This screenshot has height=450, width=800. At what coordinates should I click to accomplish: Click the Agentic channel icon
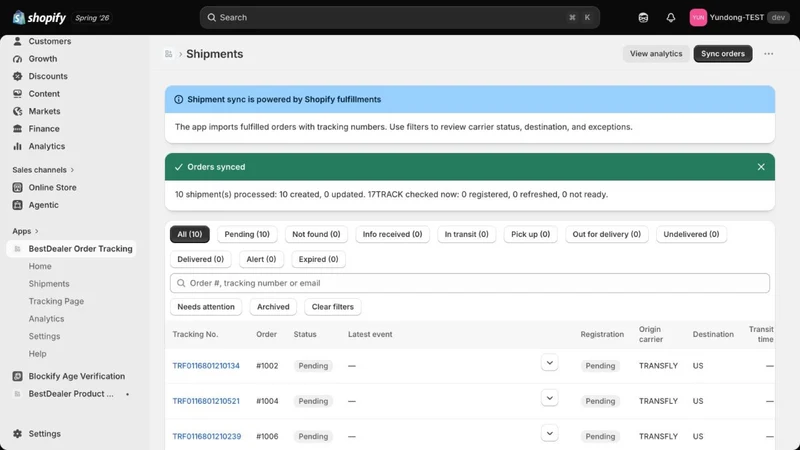(x=17, y=205)
